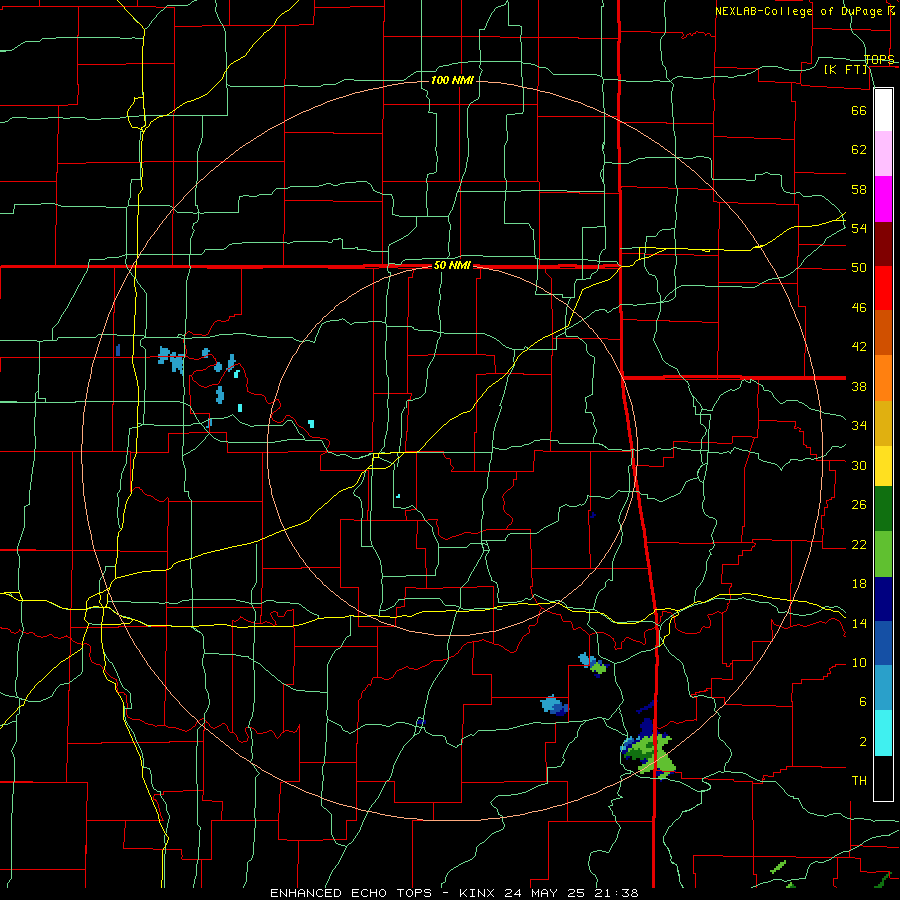This screenshot has height=900, width=900.
Task: Click the "KINX" radar site identifier
Action: (479, 893)
